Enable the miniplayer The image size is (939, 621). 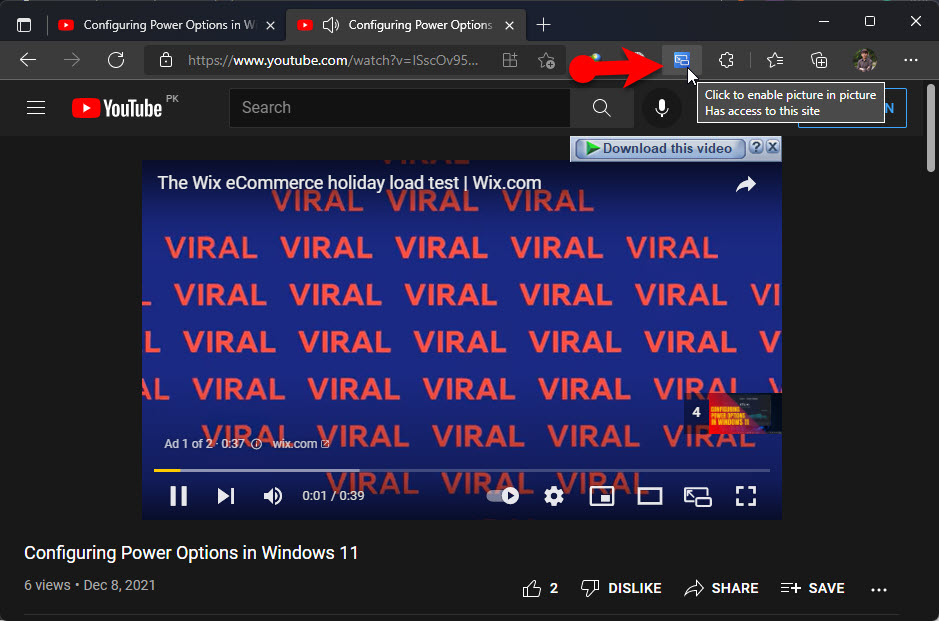click(x=602, y=496)
